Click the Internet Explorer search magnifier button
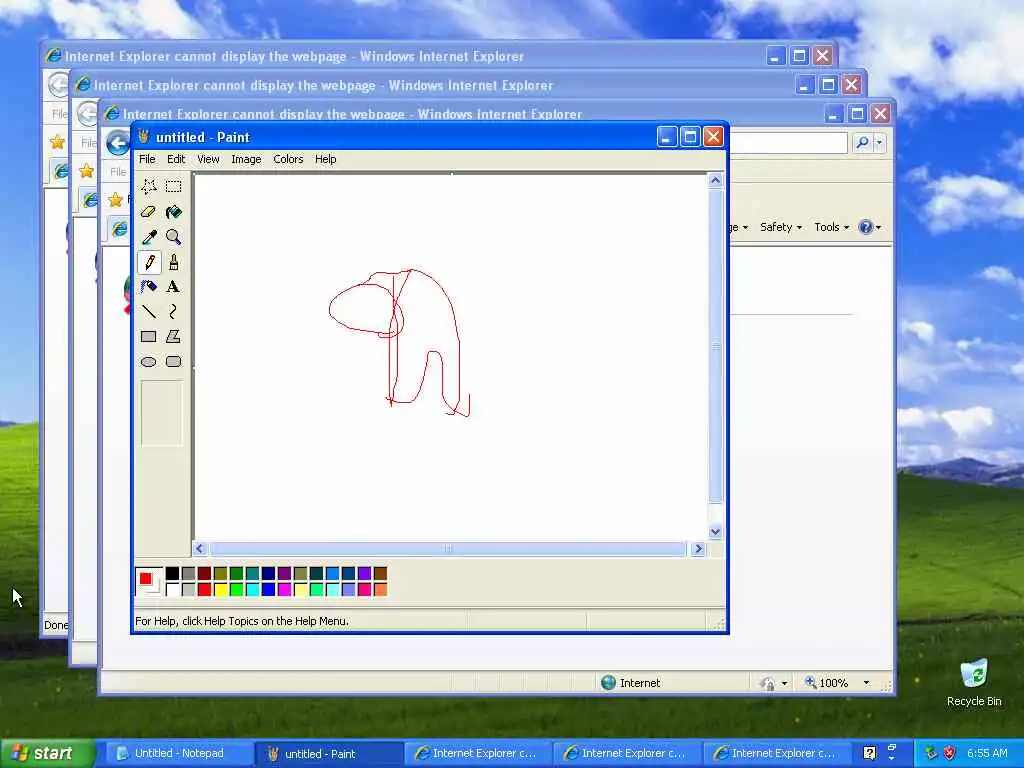1024x768 pixels. click(862, 142)
